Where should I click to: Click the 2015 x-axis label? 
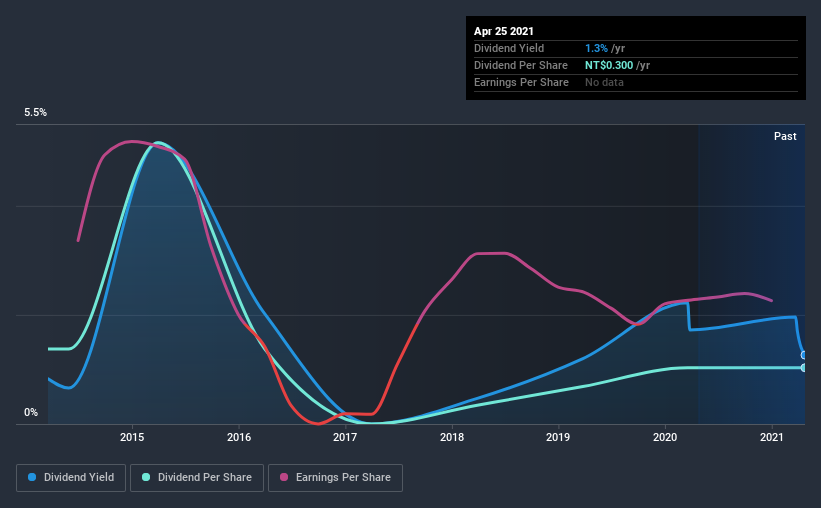(x=132, y=437)
